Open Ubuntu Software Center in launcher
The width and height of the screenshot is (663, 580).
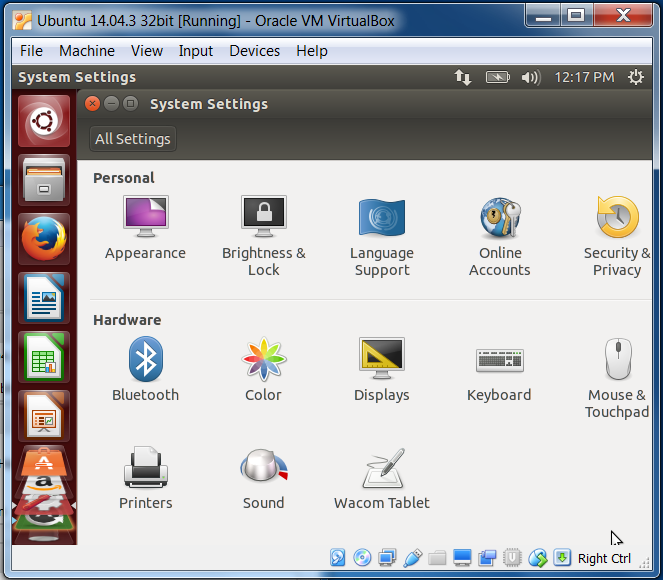(44, 462)
